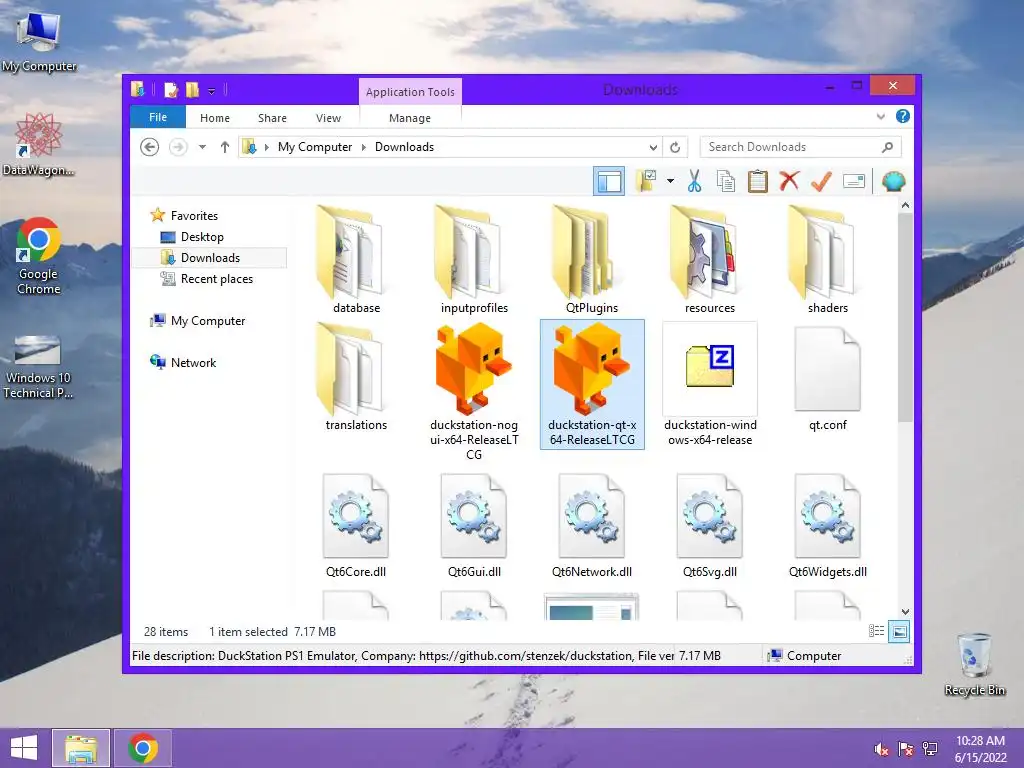The width and height of the screenshot is (1024, 768).
Task: Click the orange checkmark Properties icon
Action: pyautogui.click(x=821, y=181)
